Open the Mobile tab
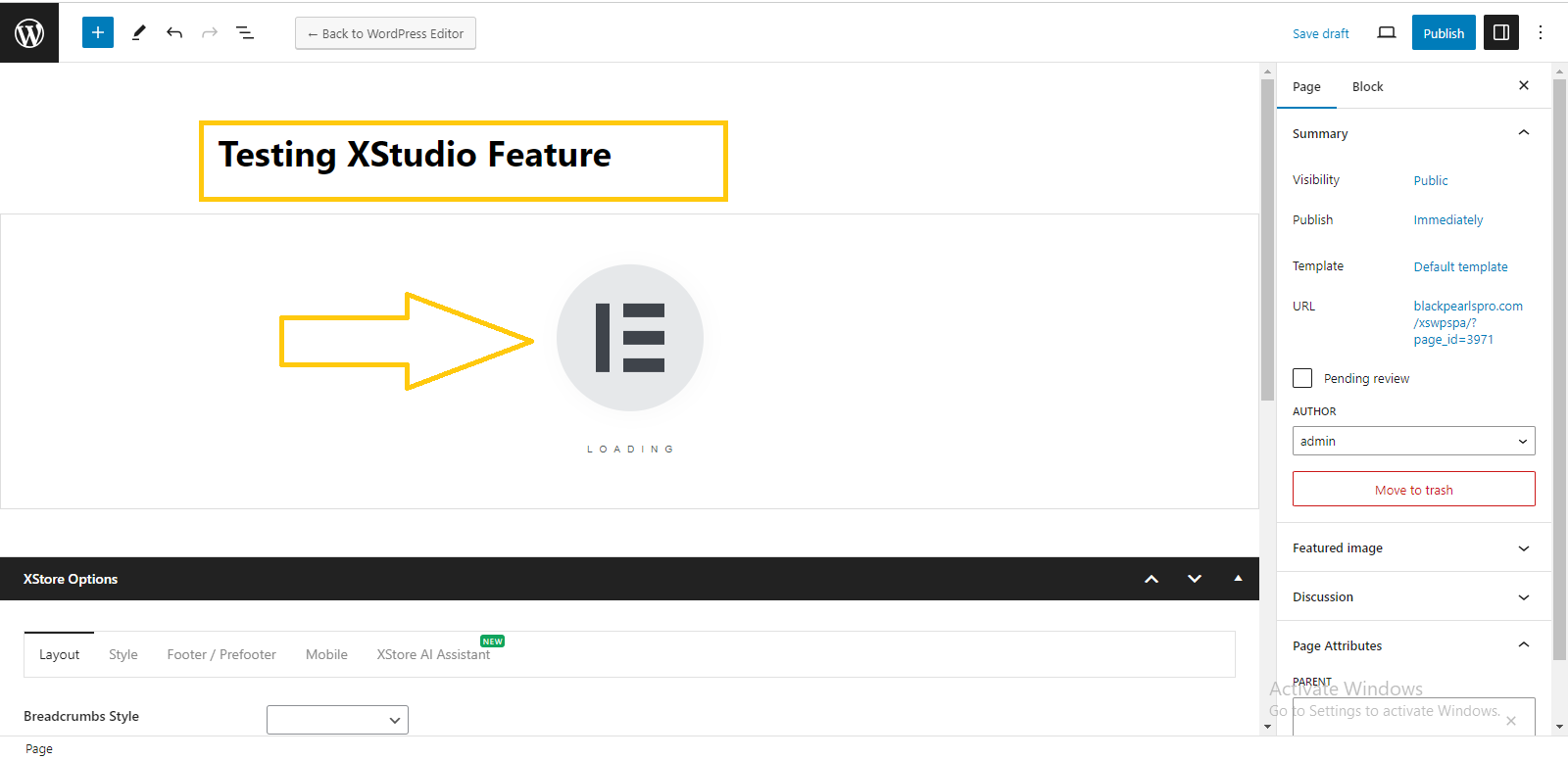 point(326,654)
